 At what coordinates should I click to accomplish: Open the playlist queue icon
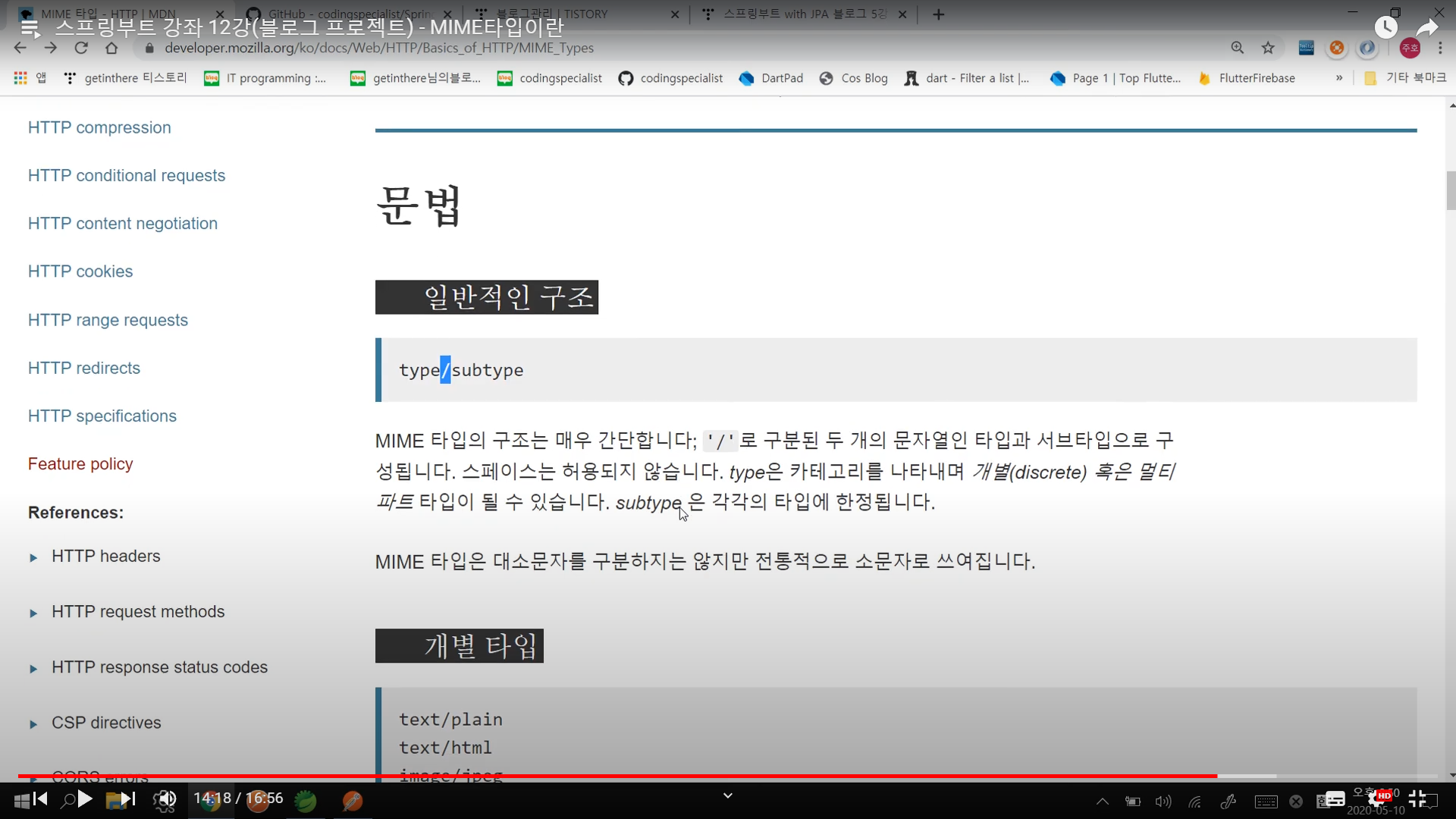click(x=30, y=28)
